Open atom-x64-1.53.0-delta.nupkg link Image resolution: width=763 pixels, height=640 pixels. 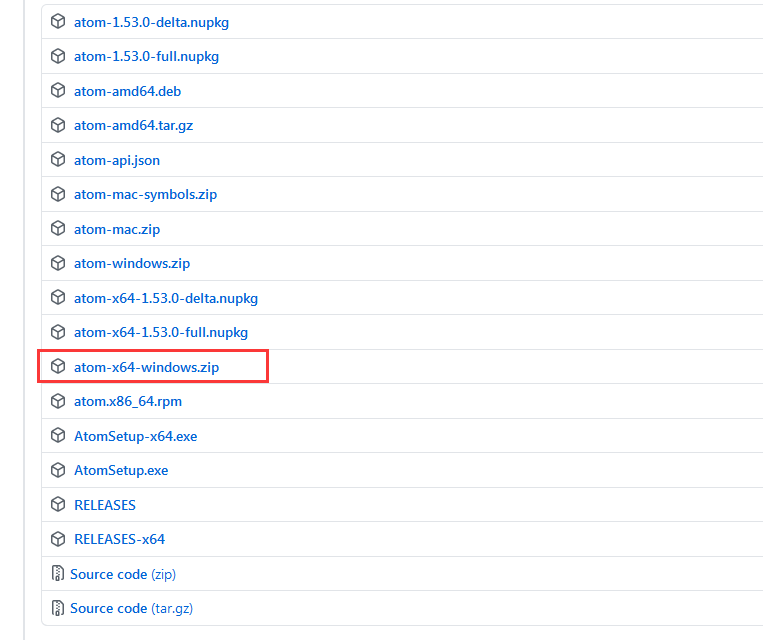click(166, 298)
